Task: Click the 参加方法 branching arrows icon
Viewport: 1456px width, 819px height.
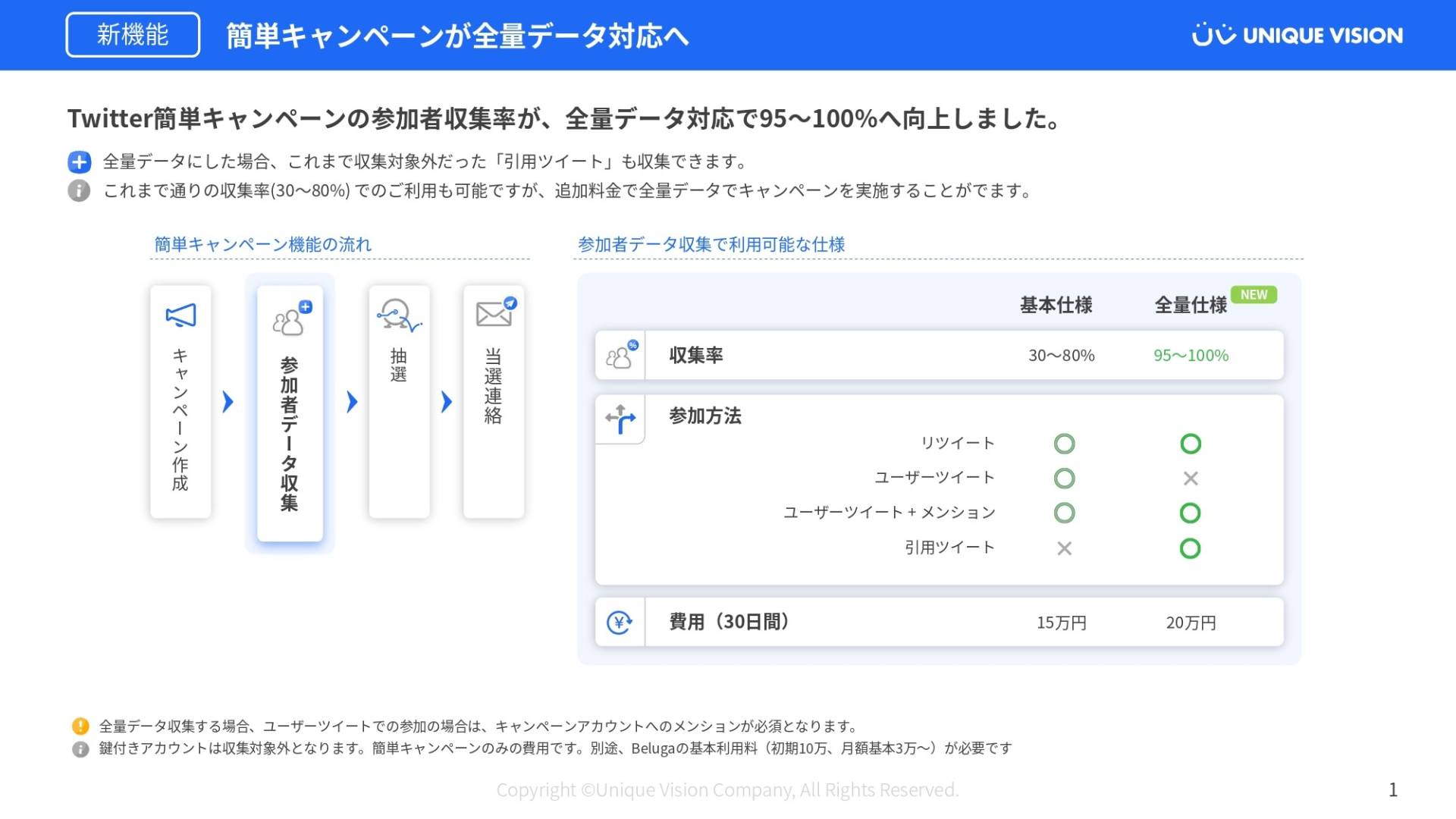Action: coord(620,419)
